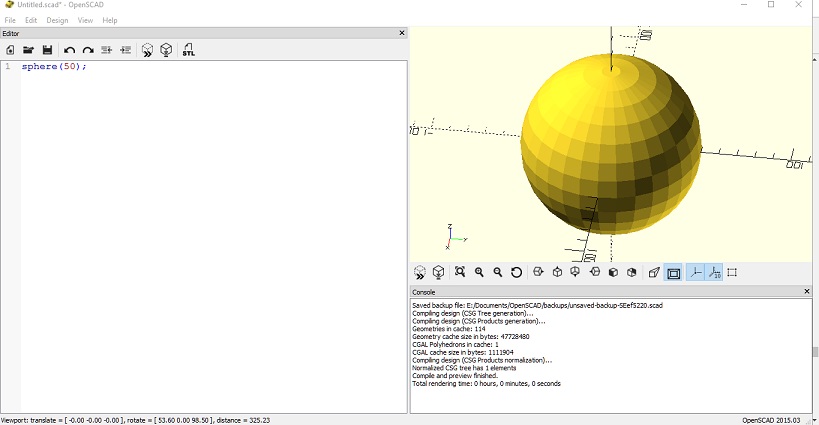Image resolution: width=819 pixels, height=425 pixels.
Task: Click the Open file folder icon
Action: pyautogui.click(x=28, y=50)
